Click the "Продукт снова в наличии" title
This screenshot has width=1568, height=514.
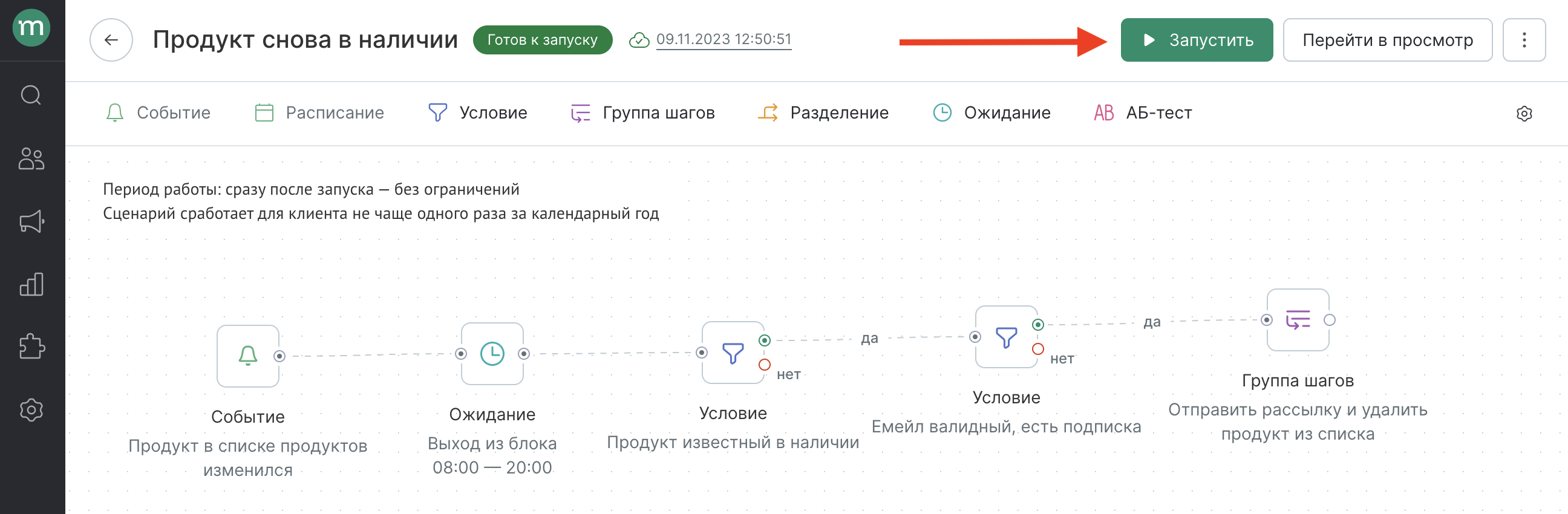tap(305, 39)
